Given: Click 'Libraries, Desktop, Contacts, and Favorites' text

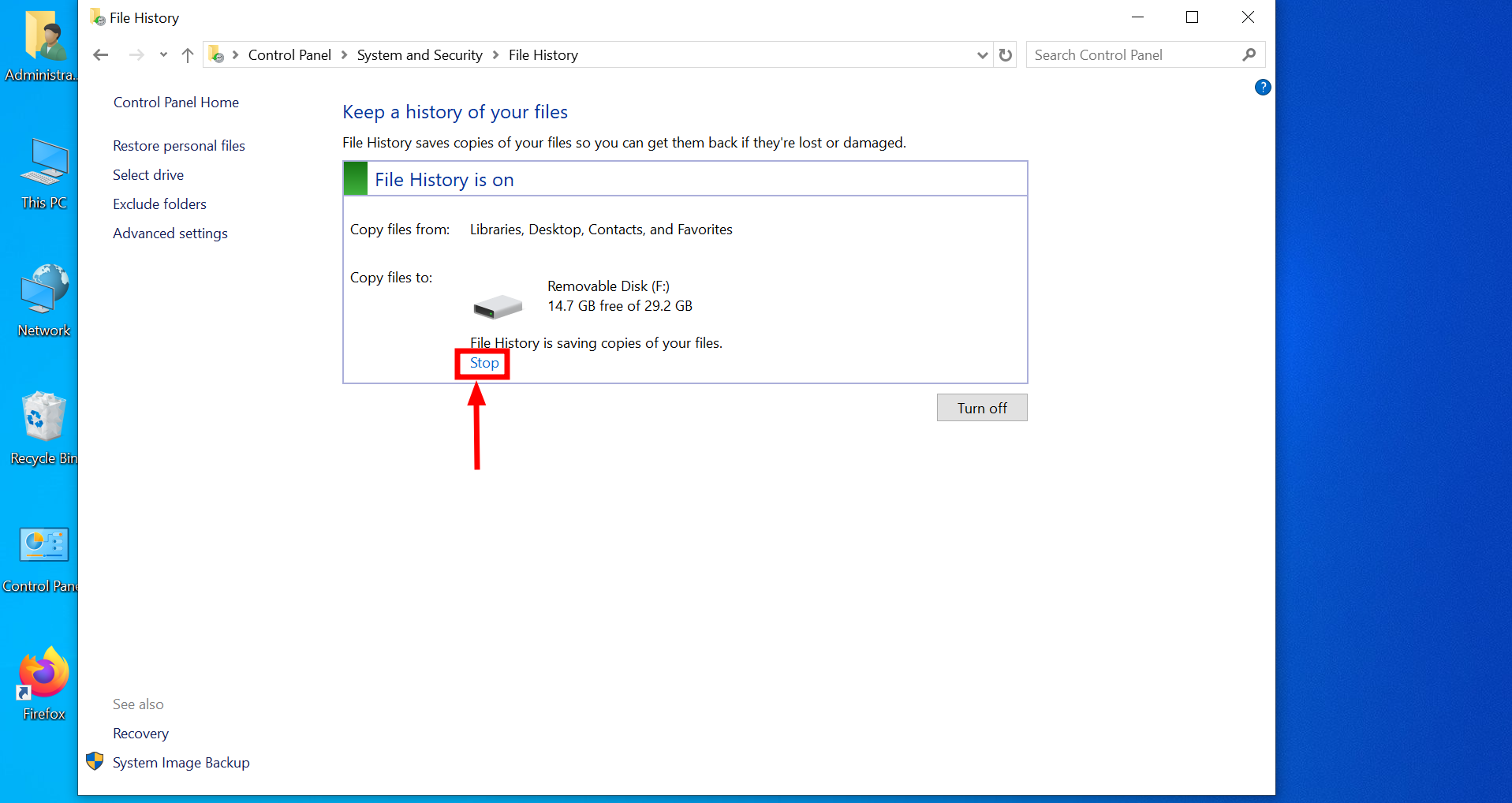Looking at the screenshot, I should pos(601,230).
